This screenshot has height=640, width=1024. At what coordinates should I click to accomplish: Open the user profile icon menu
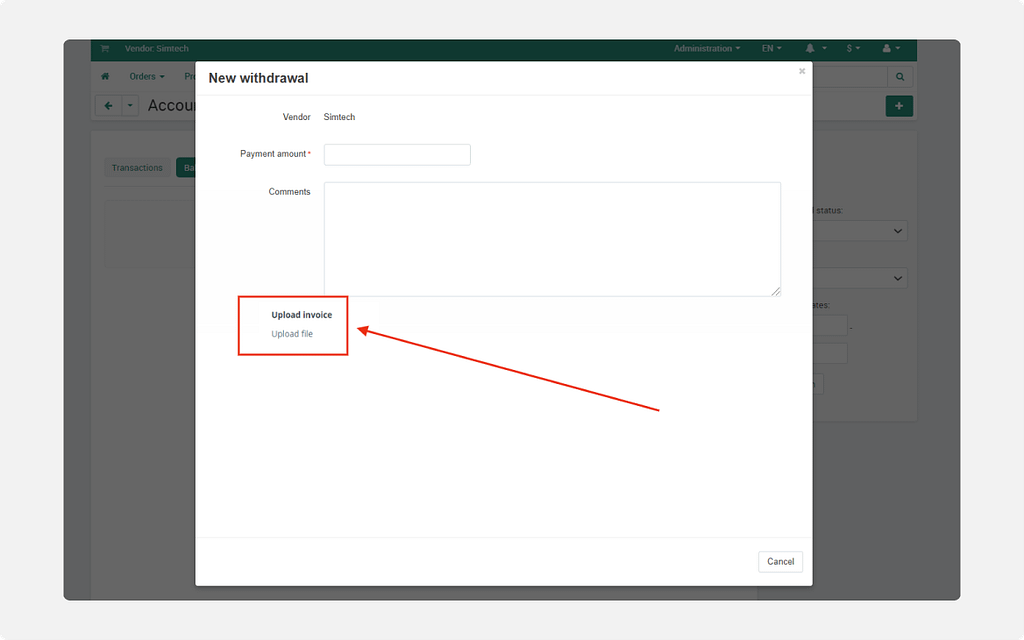tap(890, 49)
